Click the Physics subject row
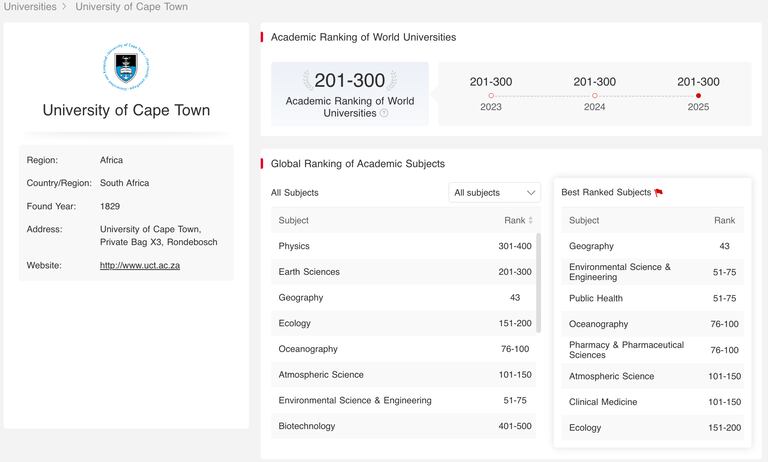 (x=404, y=246)
